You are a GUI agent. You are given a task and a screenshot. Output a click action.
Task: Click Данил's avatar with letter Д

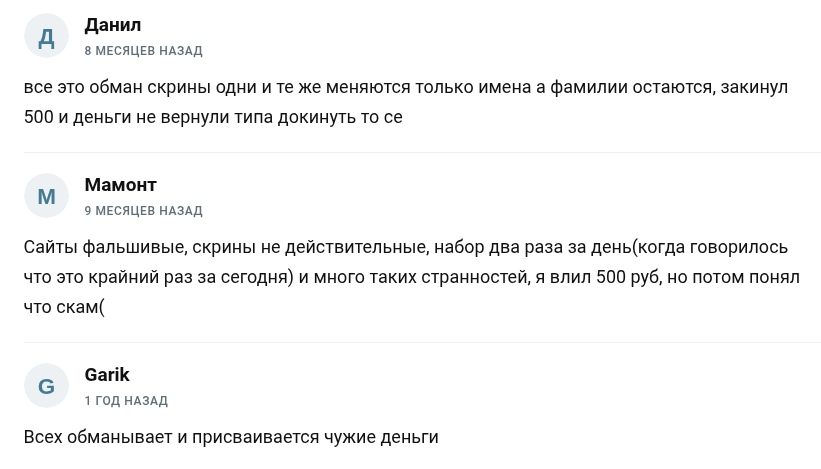point(46,37)
